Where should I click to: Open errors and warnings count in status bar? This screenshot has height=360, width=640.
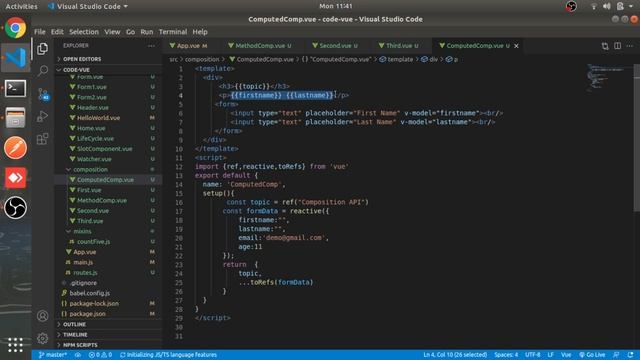tap(100, 355)
